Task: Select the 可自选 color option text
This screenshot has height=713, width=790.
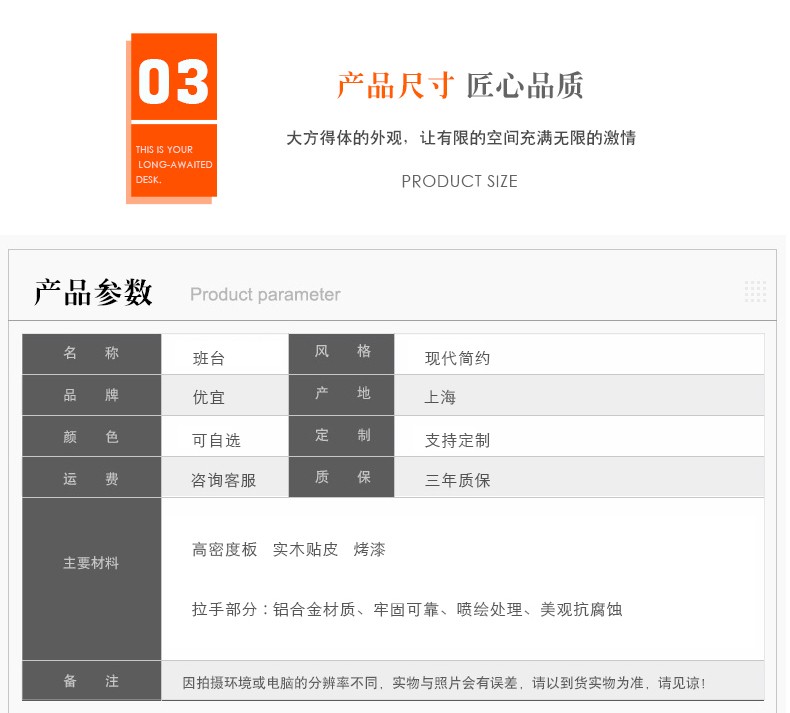Action: tap(216, 440)
